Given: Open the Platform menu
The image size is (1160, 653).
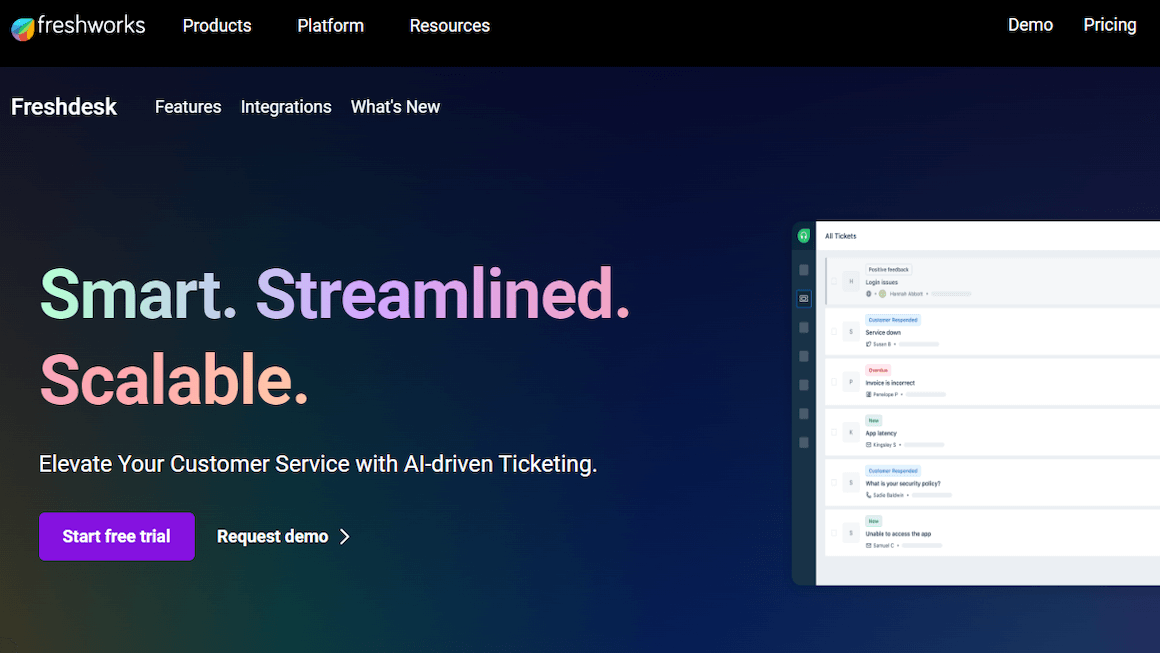Looking at the screenshot, I should coord(330,26).
